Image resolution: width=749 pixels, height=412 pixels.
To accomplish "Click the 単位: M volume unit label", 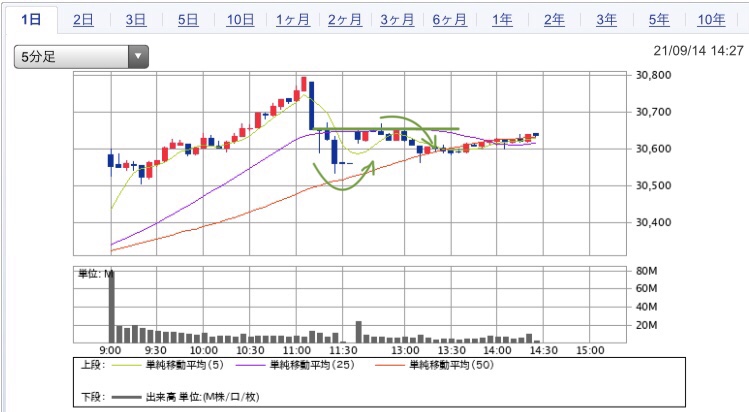I will tap(96, 274).
